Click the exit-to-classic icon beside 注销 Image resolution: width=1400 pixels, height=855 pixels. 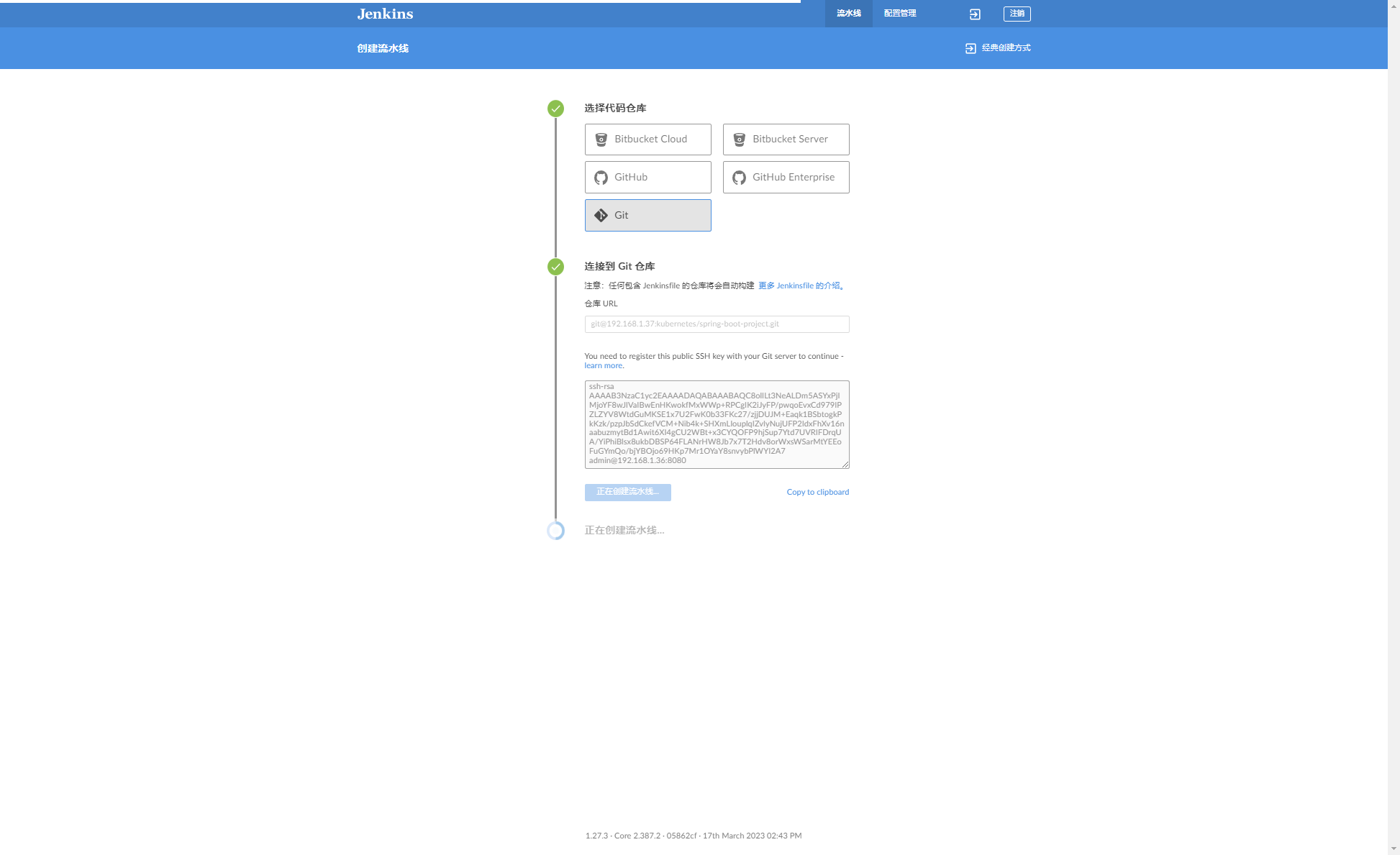coord(975,14)
